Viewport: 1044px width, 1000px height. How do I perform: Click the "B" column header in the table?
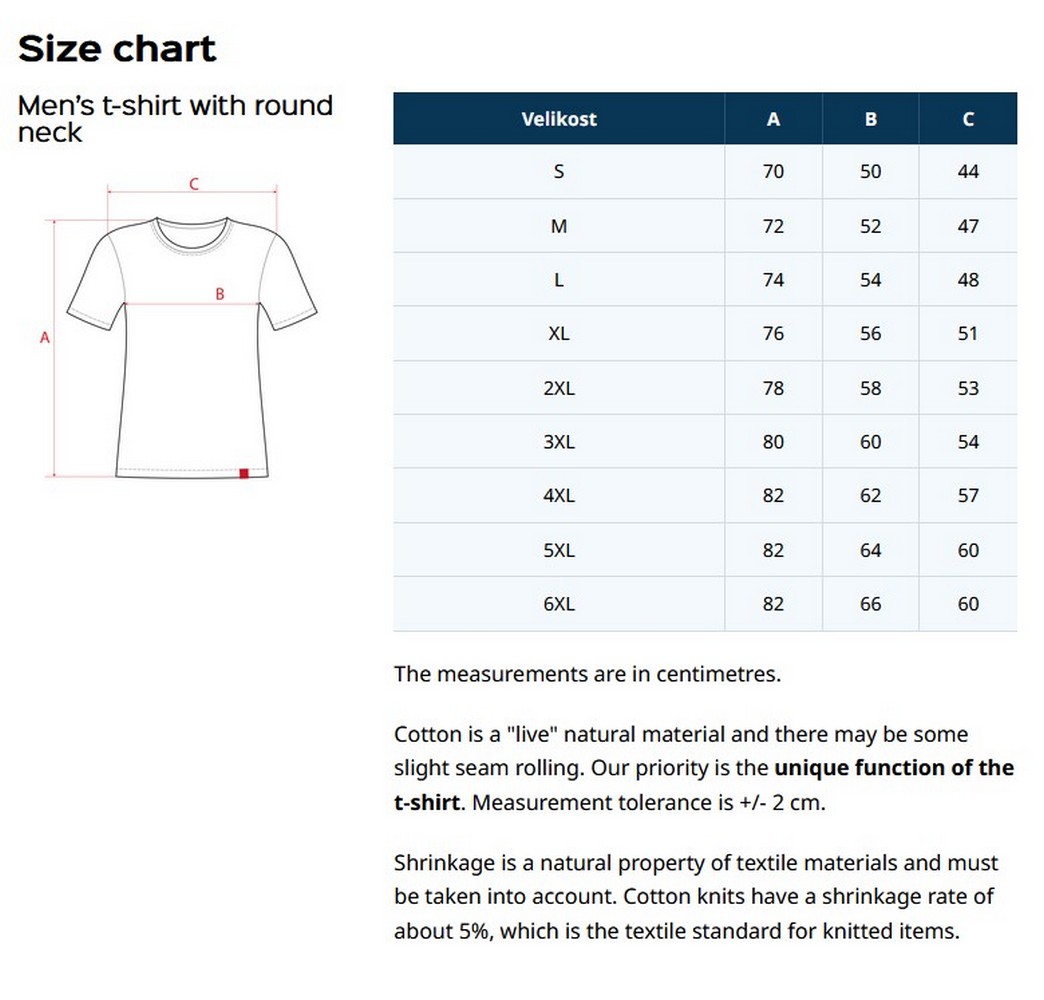(871, 119)
